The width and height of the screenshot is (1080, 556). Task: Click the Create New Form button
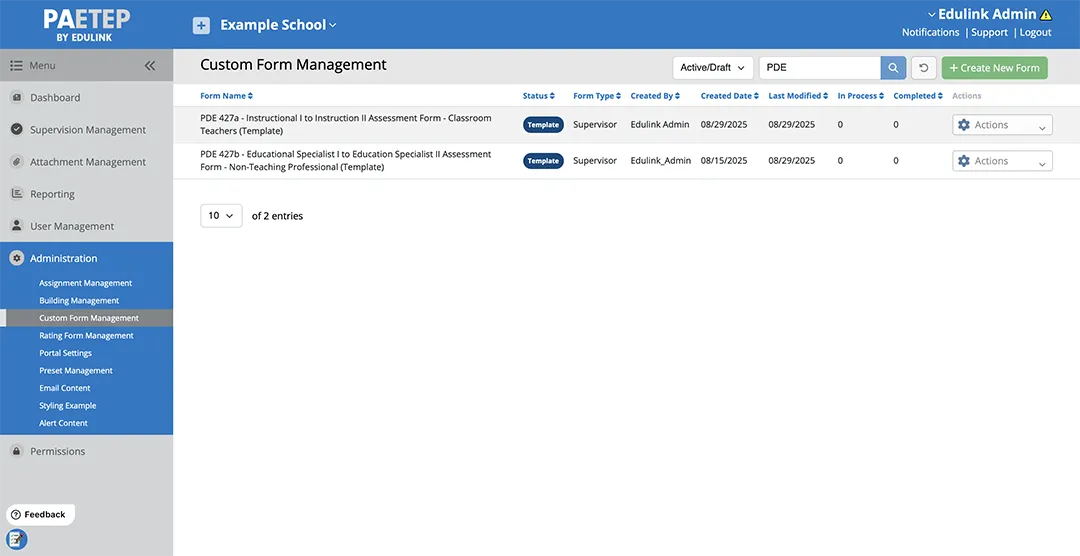(995, 68)
